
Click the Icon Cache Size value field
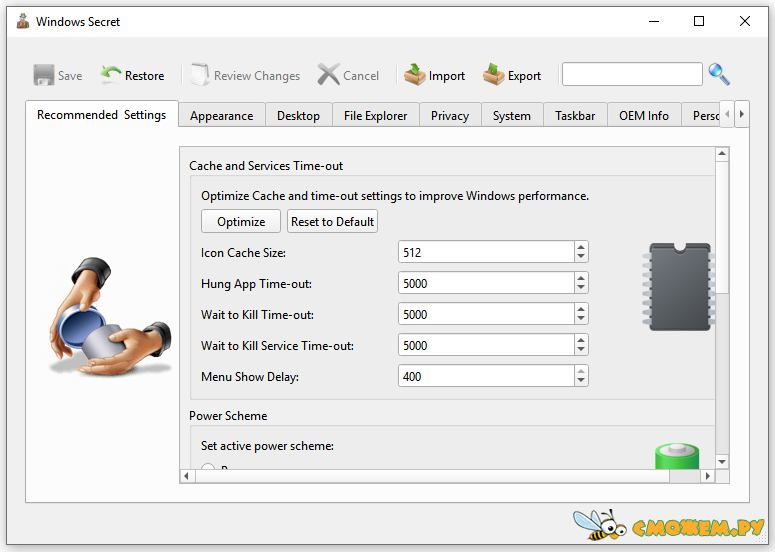486,253
